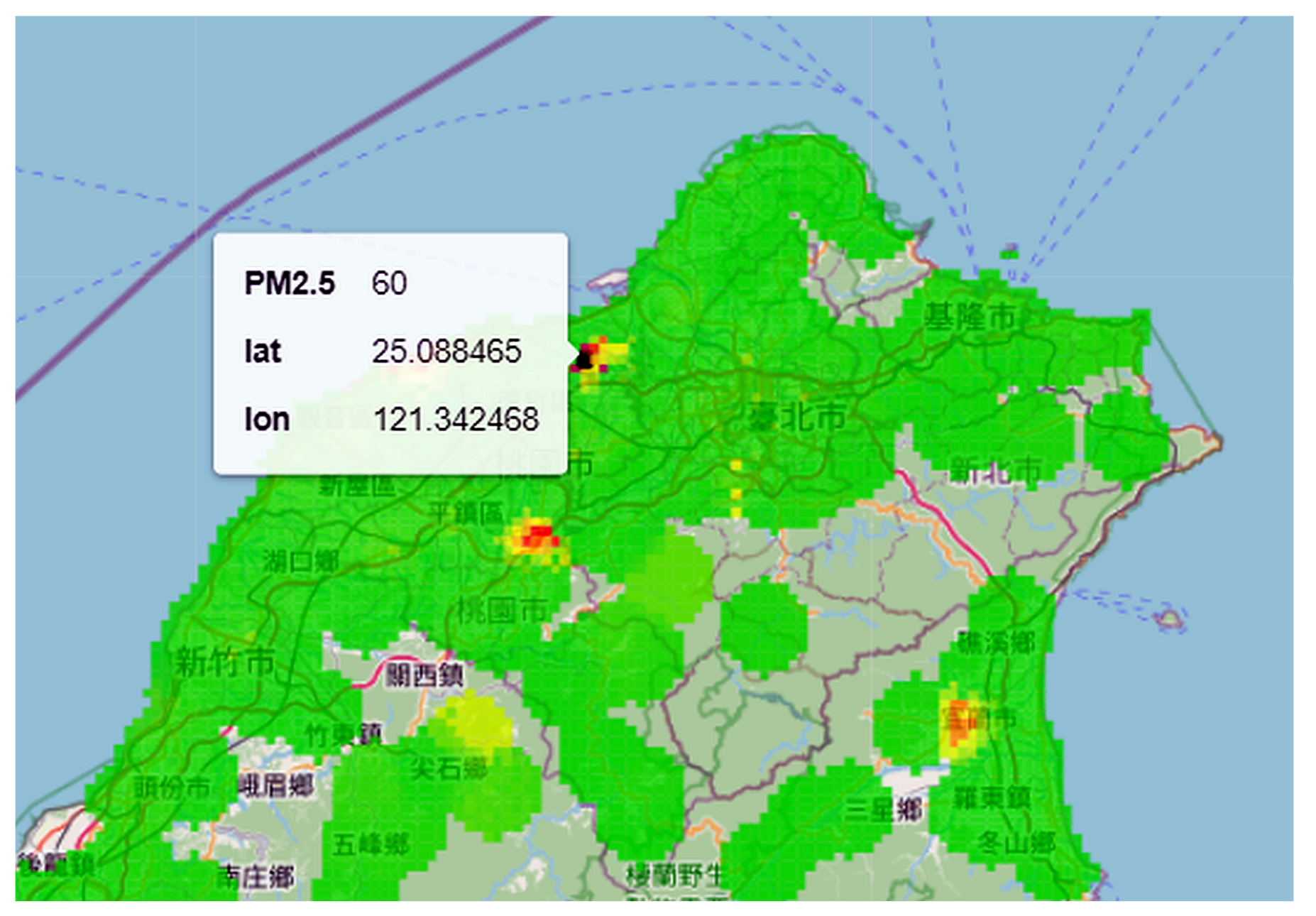Click the 五峰鄉 label
The height and width of the screenshot is (916, 1316).
[371, 844]
